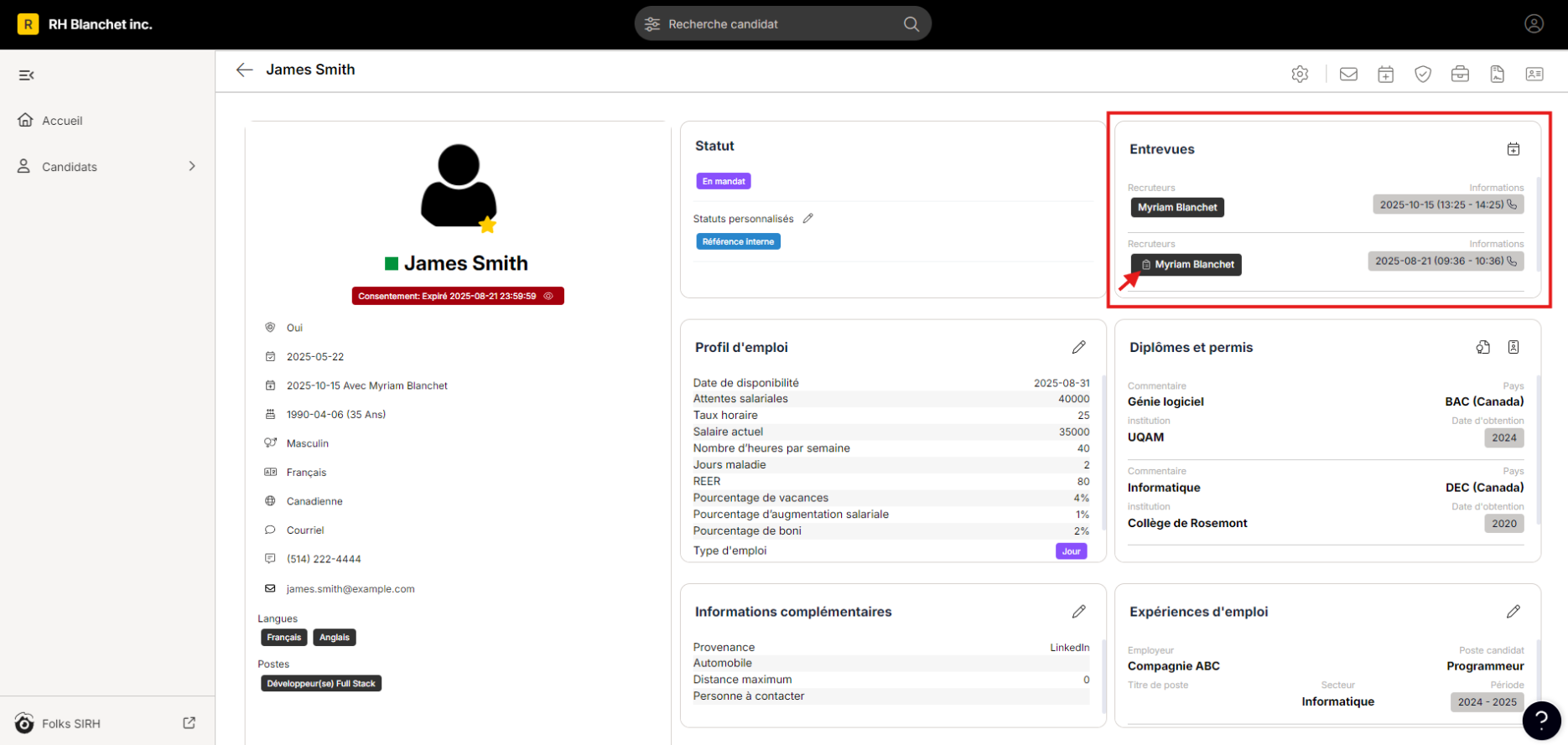Click the Folks SIRH external-link icon

point(189,722)
